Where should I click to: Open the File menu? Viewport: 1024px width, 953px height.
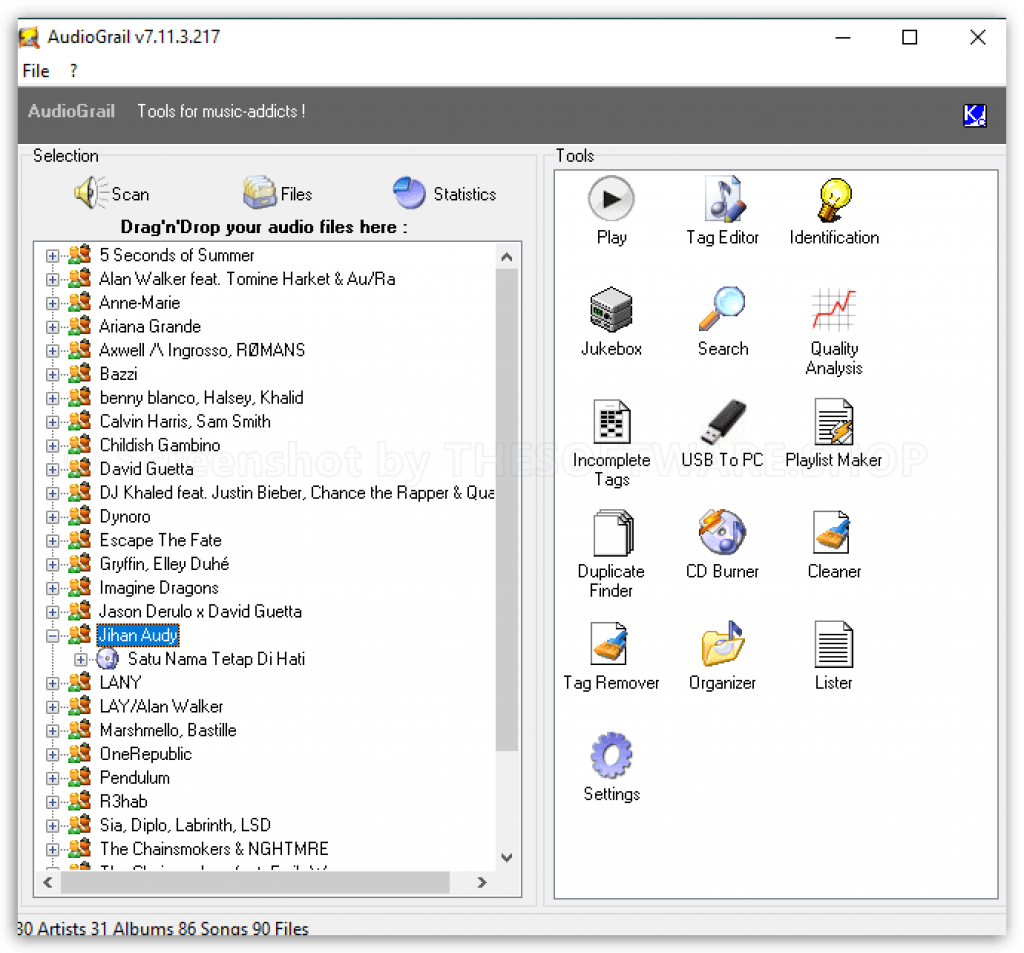click(36, 71)
